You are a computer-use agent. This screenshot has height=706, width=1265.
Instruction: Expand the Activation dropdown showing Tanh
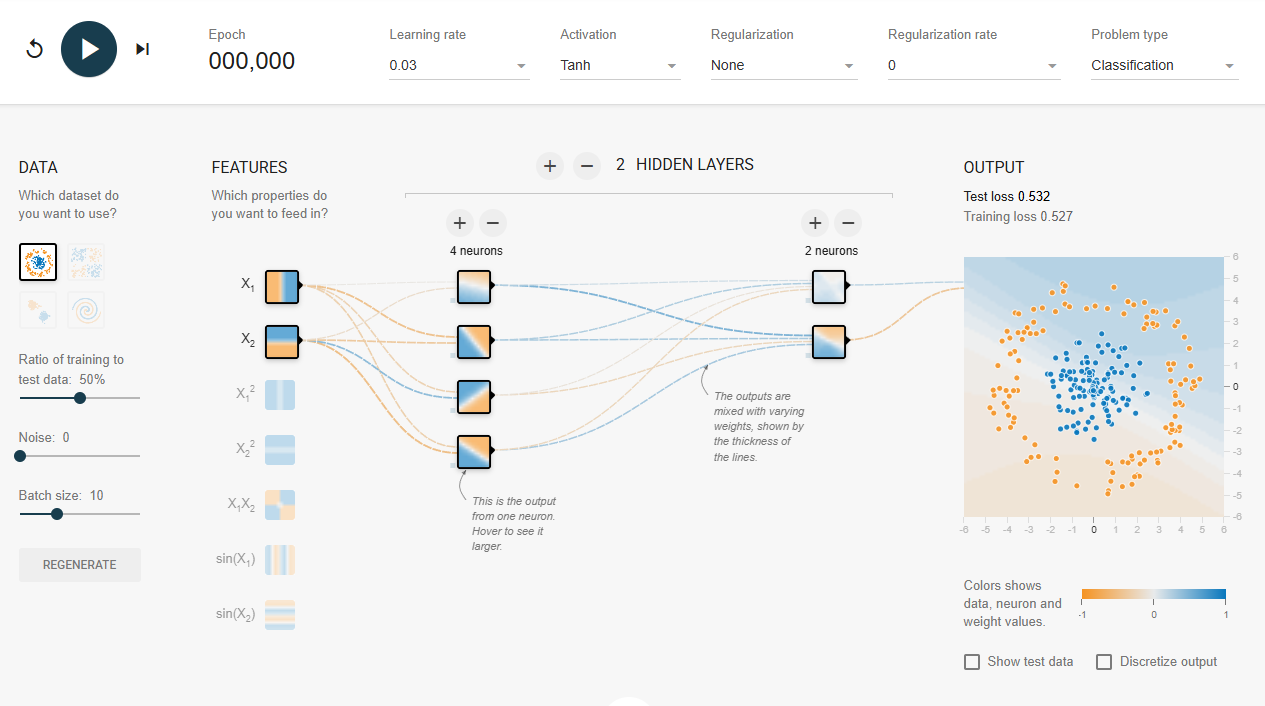click(619, 66)
